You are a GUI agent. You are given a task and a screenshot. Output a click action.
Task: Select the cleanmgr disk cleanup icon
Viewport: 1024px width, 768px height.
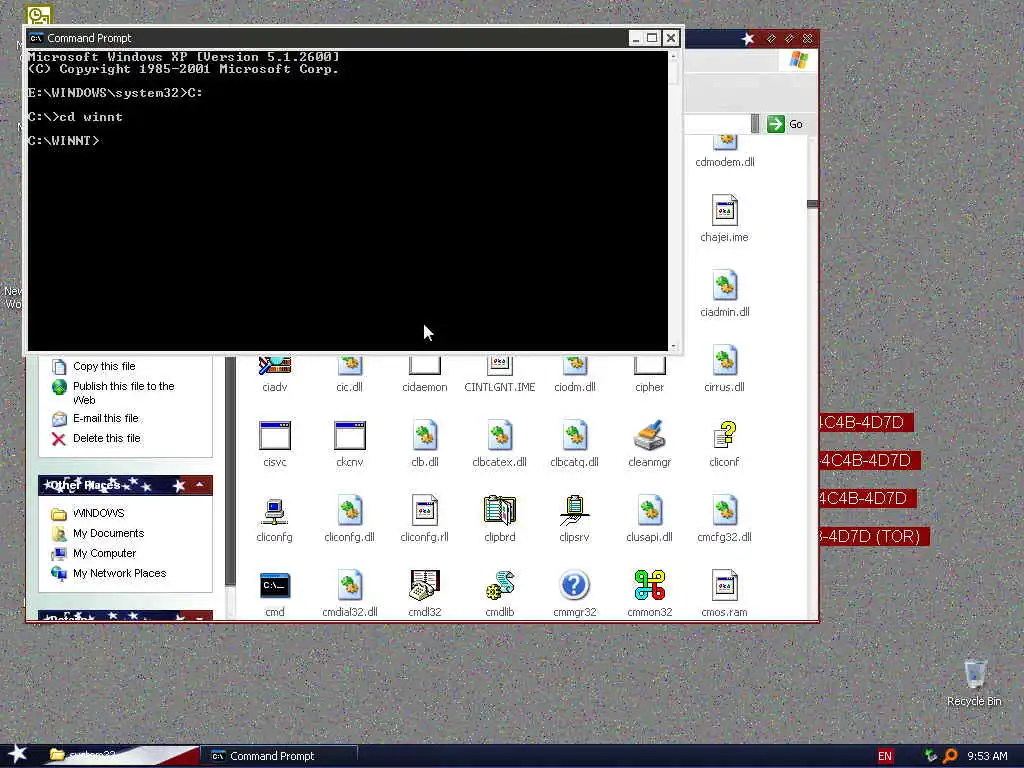[x=649, y=436]
